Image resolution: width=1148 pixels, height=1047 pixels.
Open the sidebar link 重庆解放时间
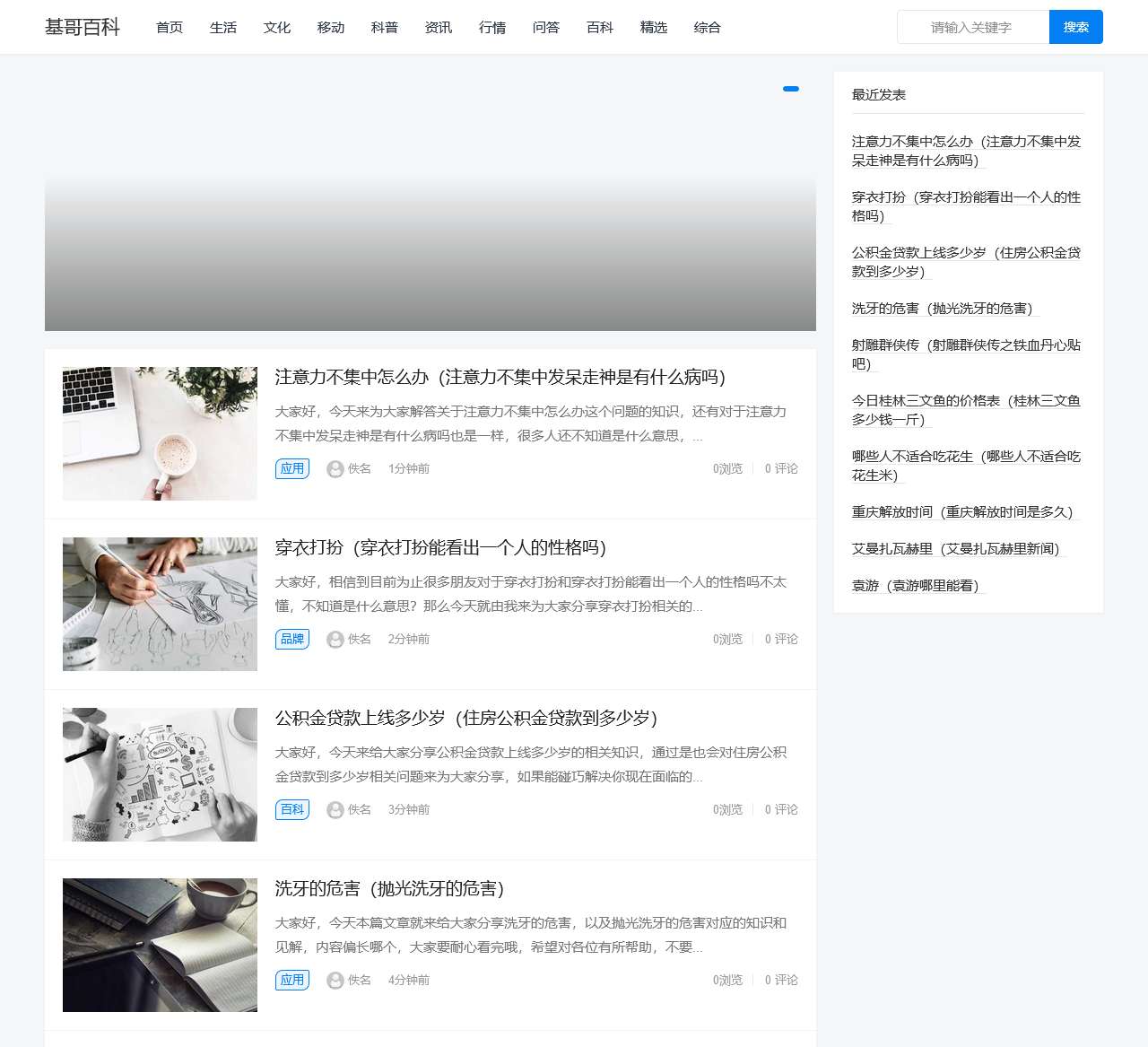pyautogui.click(x=961, y=512)
